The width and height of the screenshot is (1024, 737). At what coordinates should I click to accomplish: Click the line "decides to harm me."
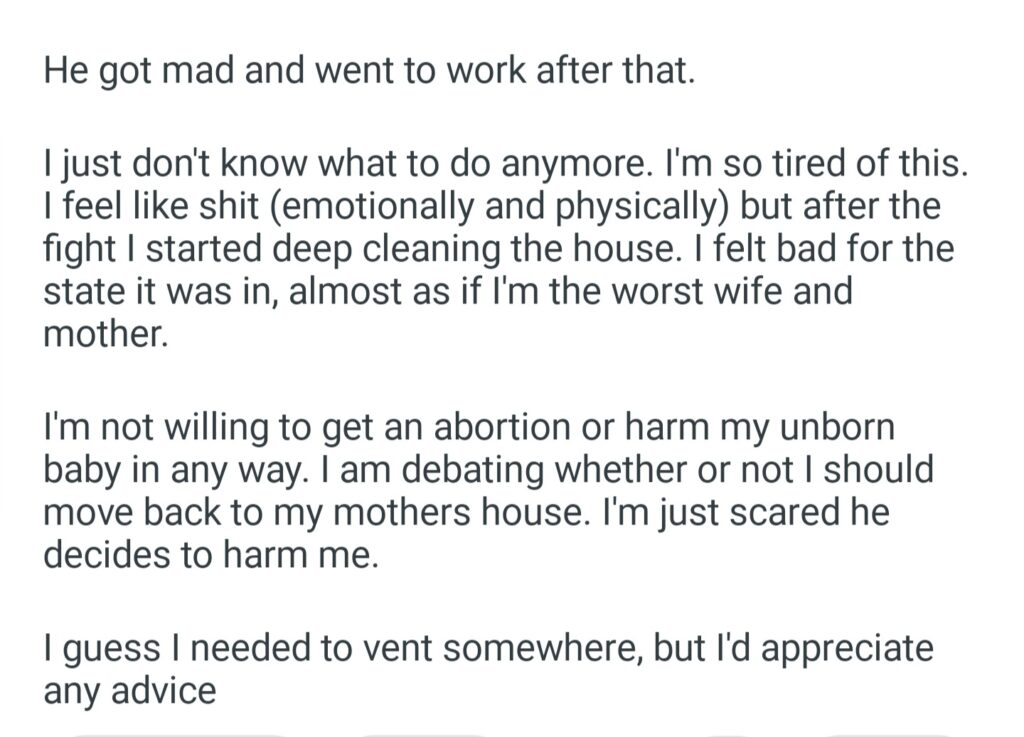coord(211,555)
